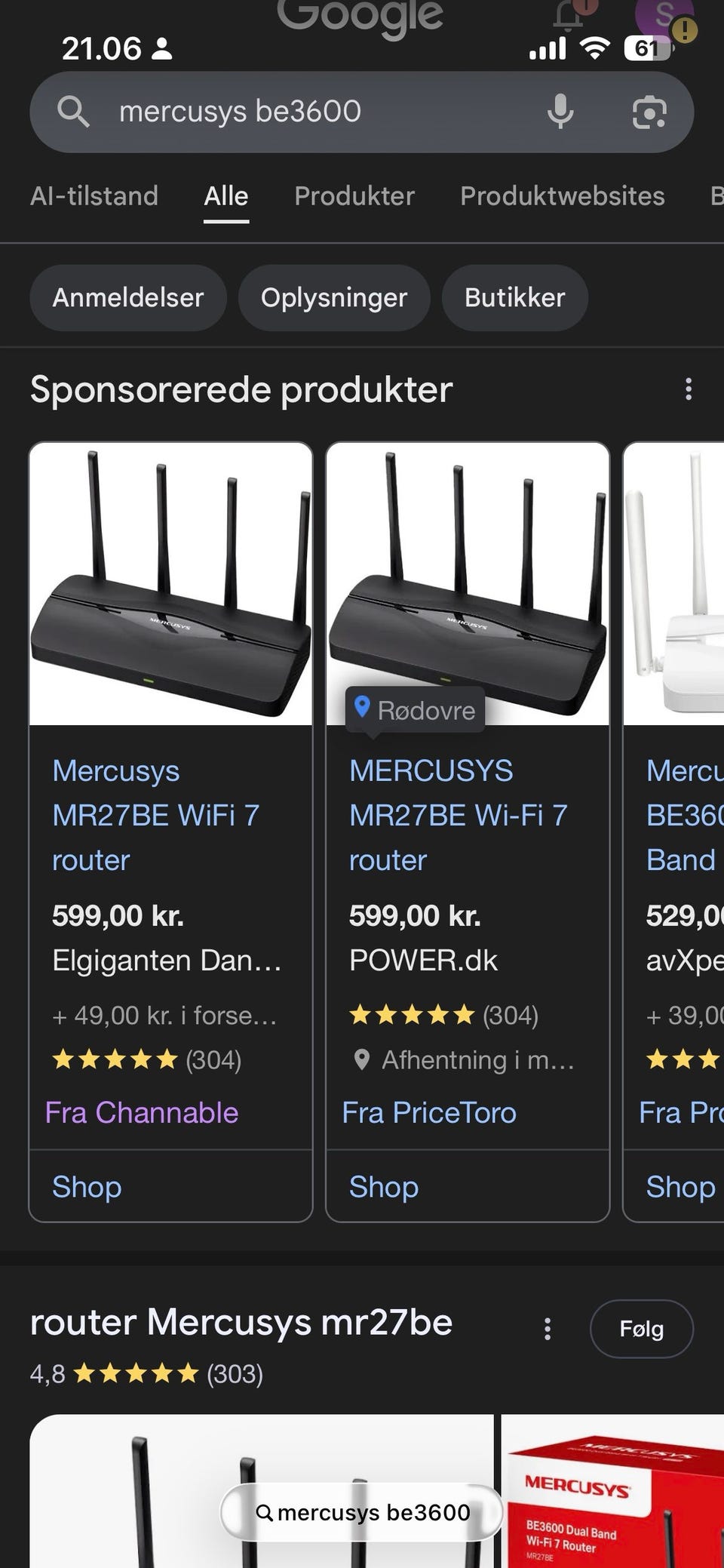Filter by Anmeldelser chip

tap(128, 297)
